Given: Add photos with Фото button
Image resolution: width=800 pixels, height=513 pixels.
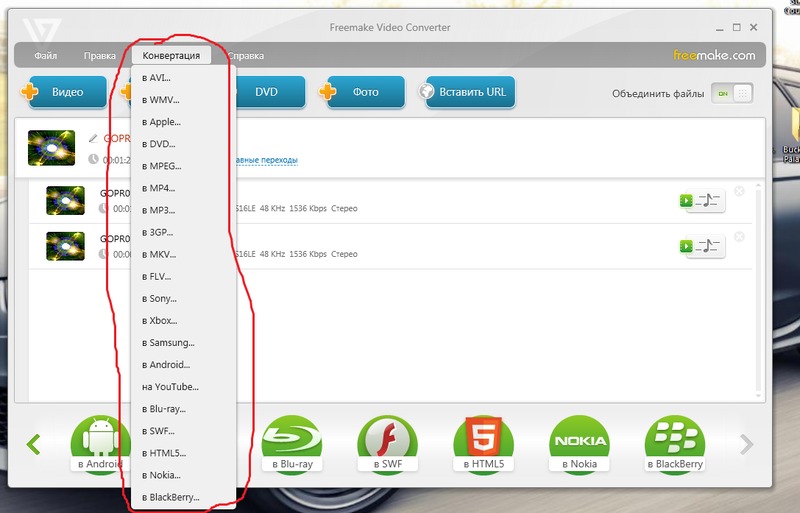Looking at the screenshot, I should (x=365, y=92).
